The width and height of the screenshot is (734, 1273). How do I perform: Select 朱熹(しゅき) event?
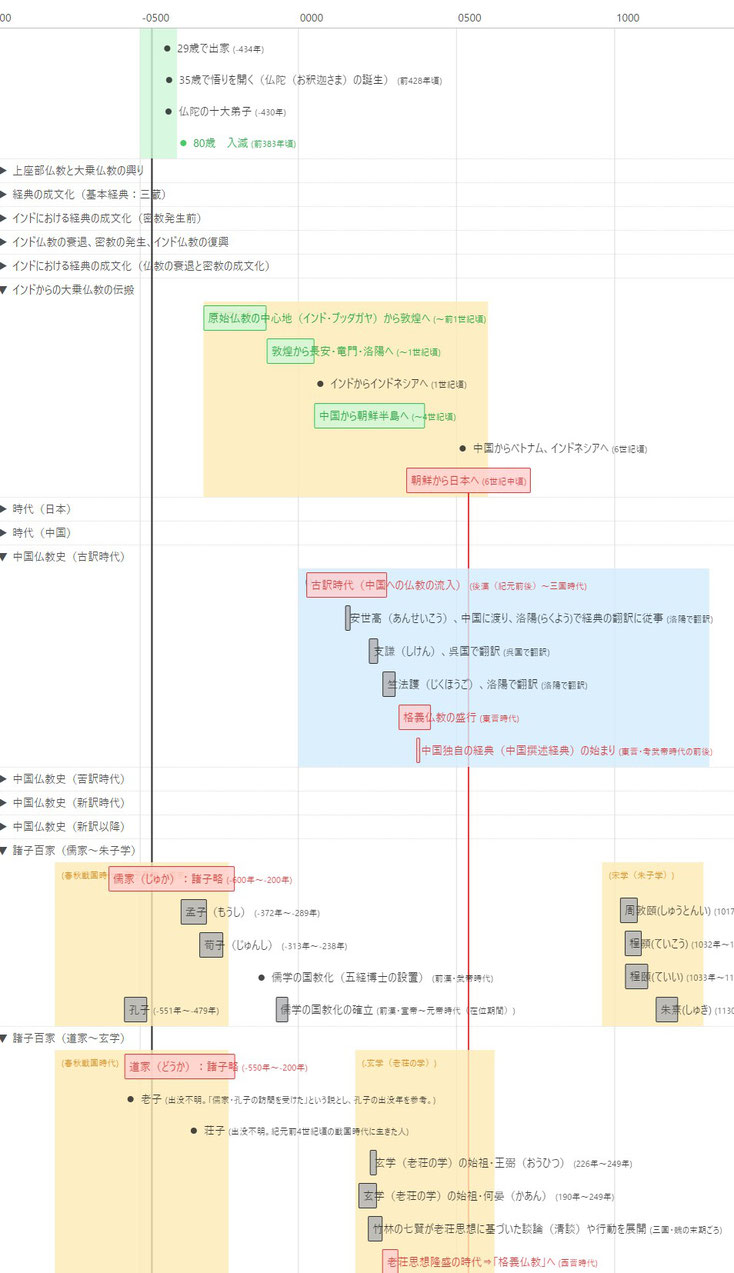click(x=667, y=1010)
